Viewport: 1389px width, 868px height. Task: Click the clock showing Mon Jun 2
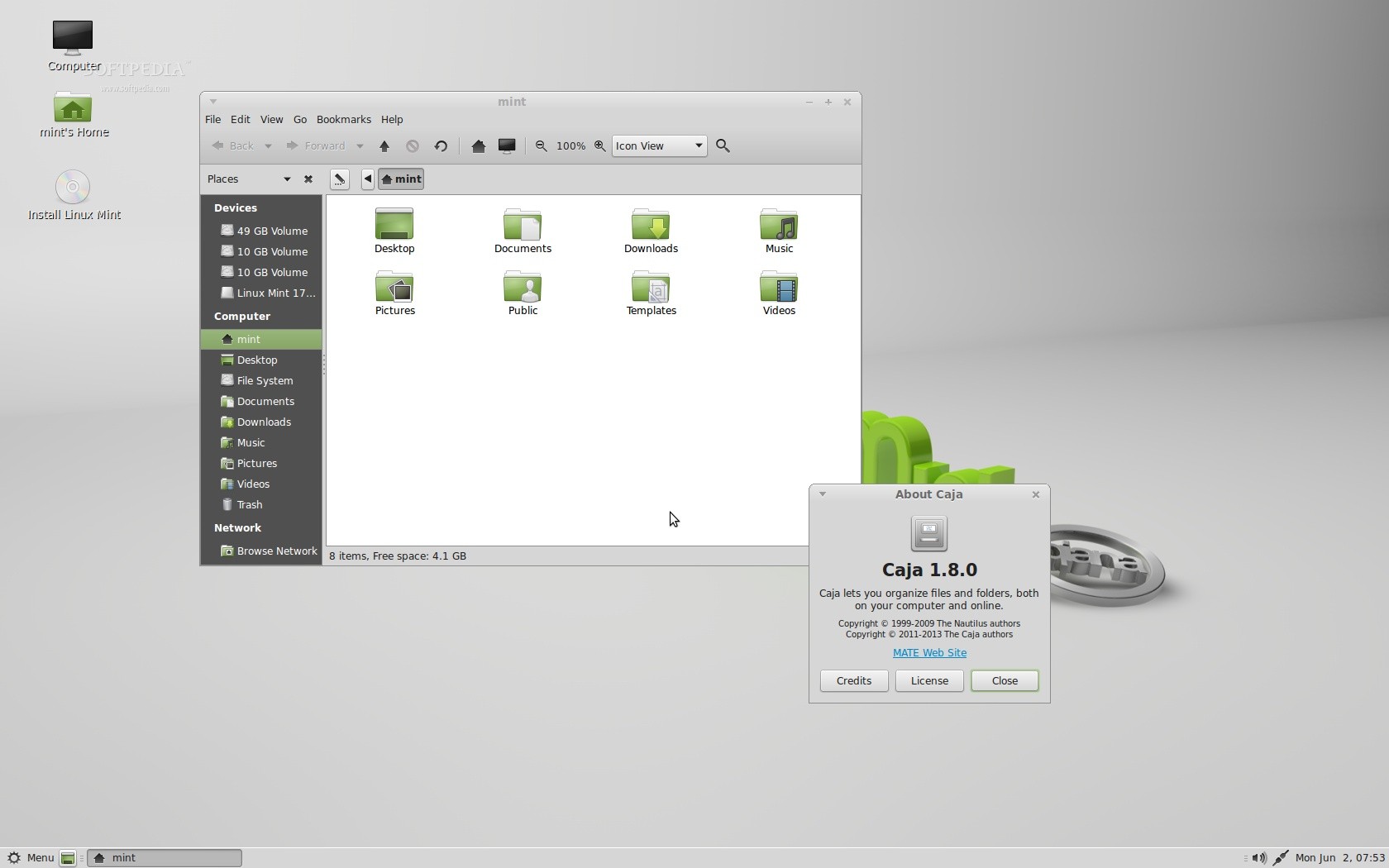(1339, 858)
